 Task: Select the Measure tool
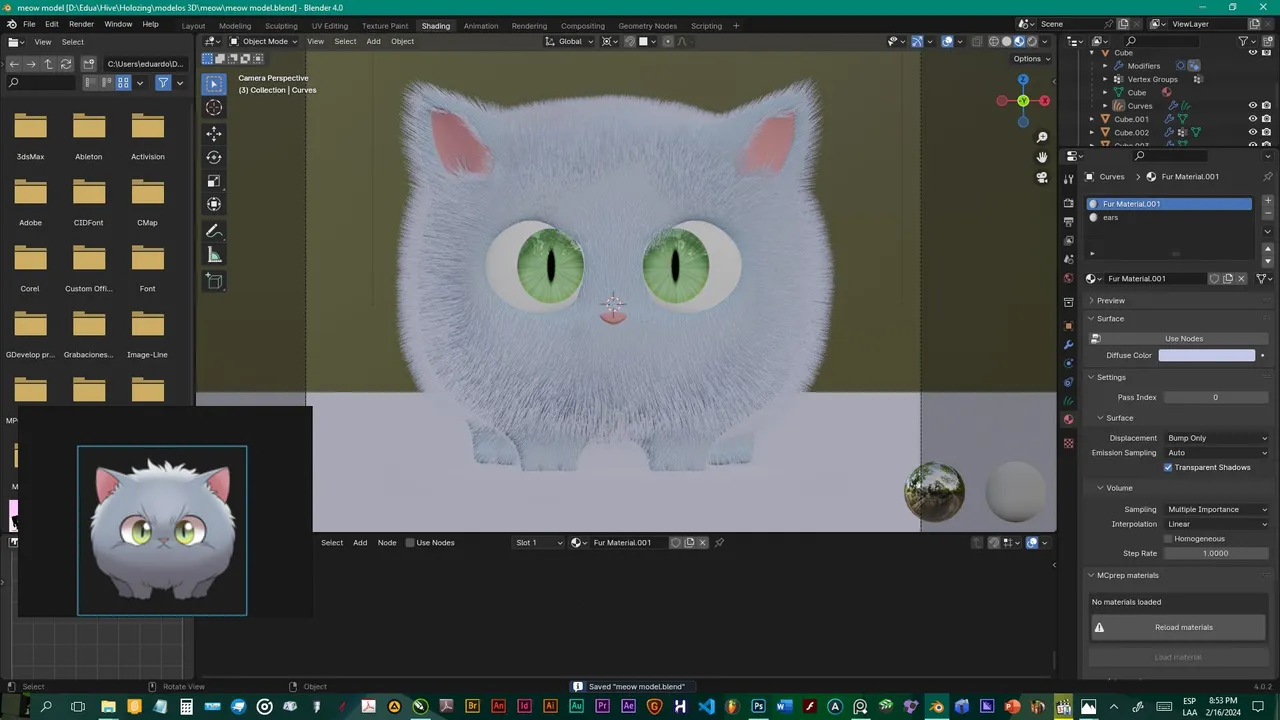coord(214,255)
